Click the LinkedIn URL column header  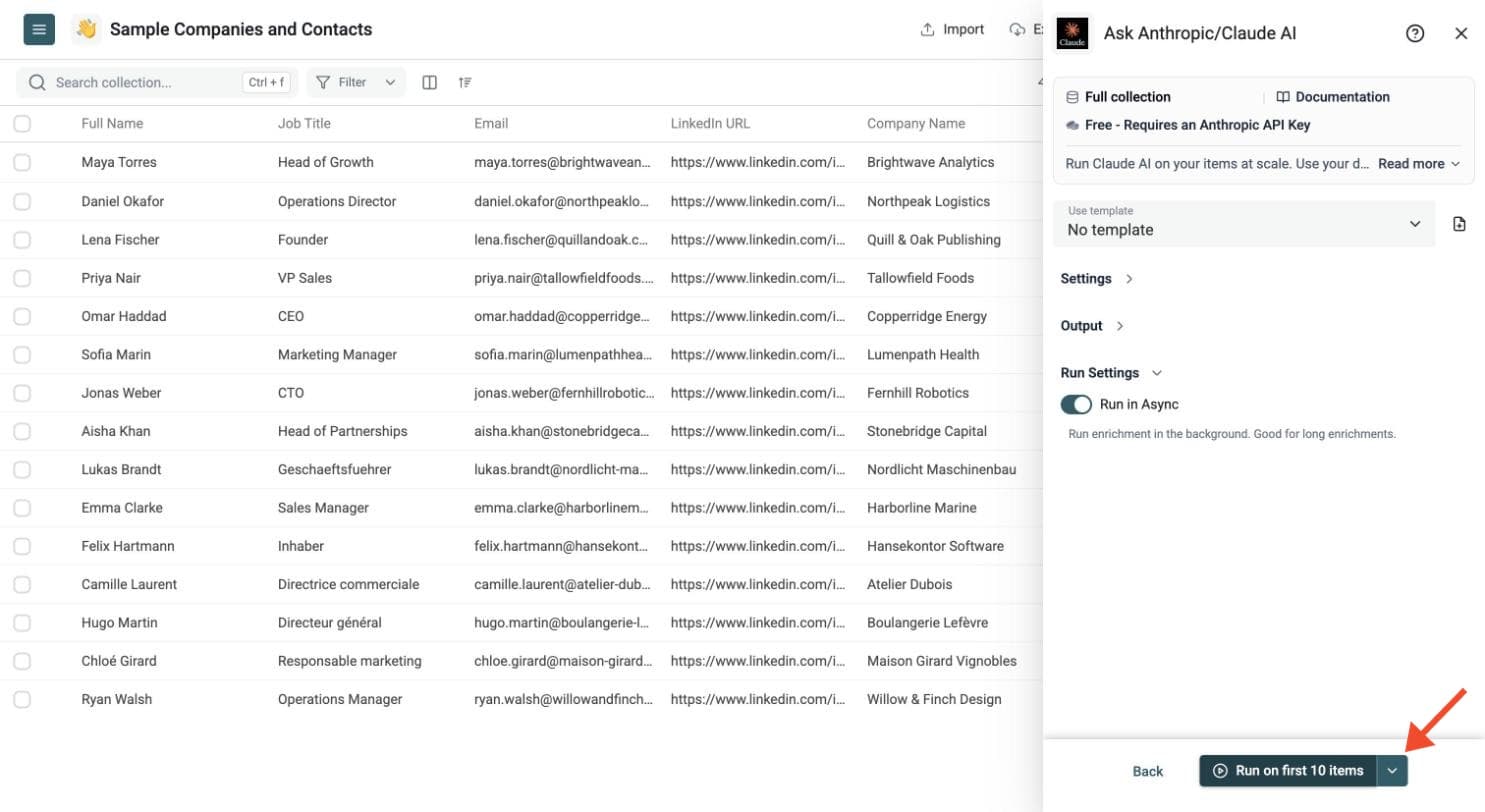(x=710, y=124)
